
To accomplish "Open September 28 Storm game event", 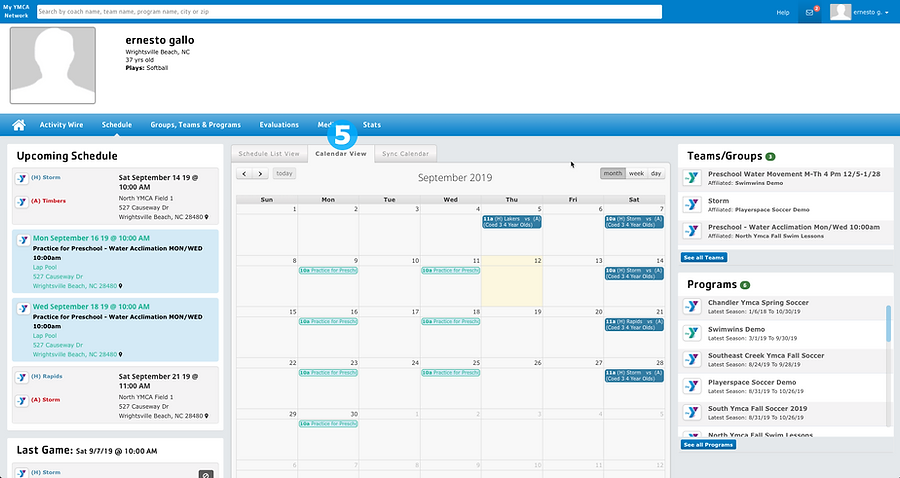I will (x=634, y=376).
